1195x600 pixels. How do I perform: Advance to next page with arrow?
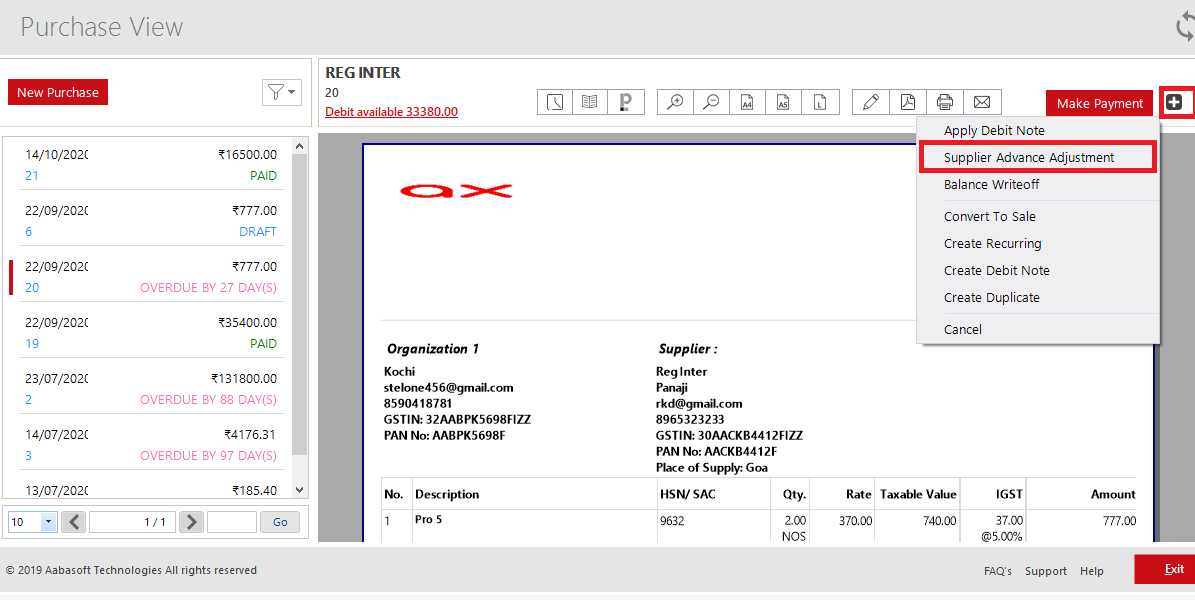click(x=190, y=521)
